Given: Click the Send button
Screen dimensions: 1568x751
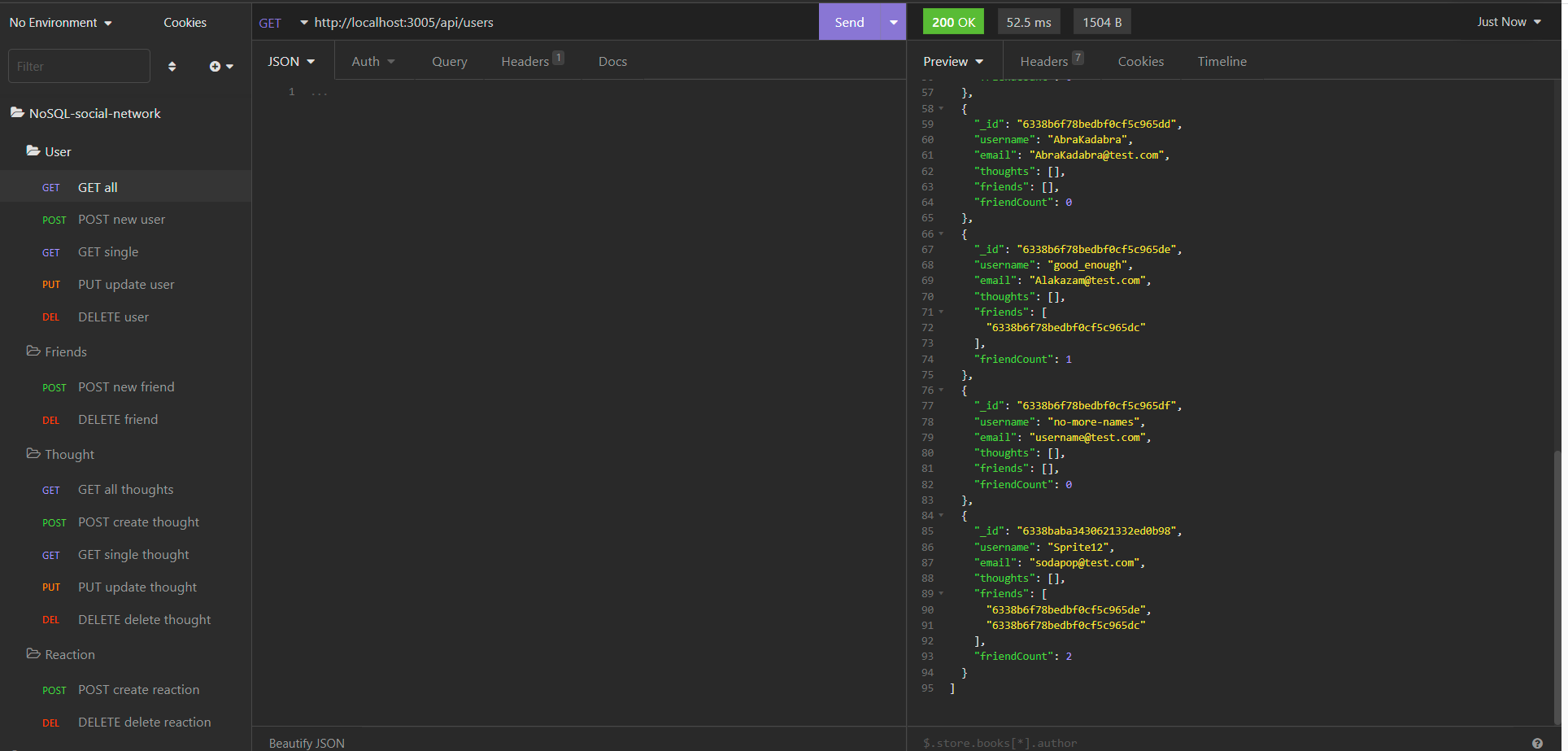Looking at the screenshot, I should tap(849, 22).
